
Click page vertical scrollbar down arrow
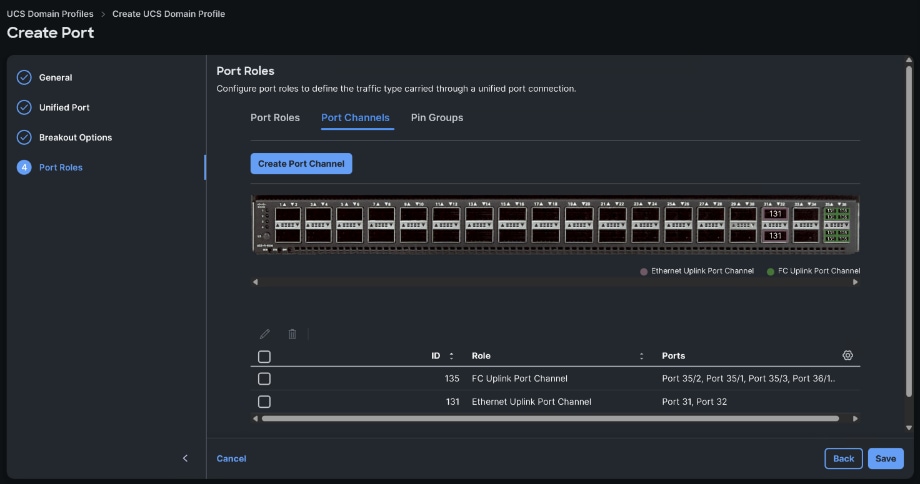click(909, 428)
